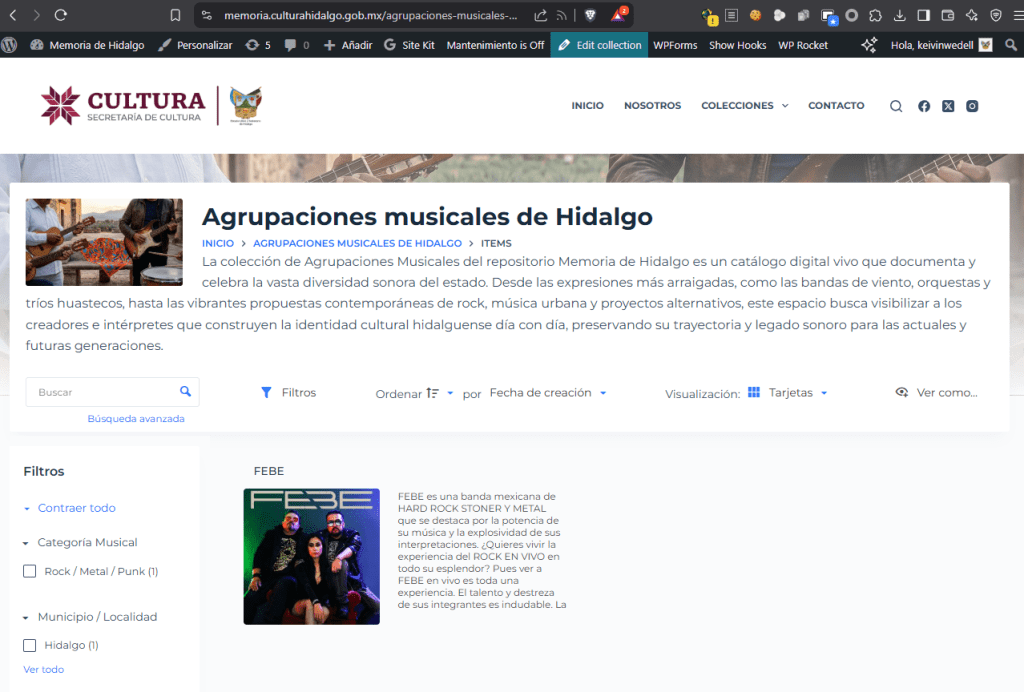Open the FEBE band thumbnail image
1024x692 pixels.
311,556
